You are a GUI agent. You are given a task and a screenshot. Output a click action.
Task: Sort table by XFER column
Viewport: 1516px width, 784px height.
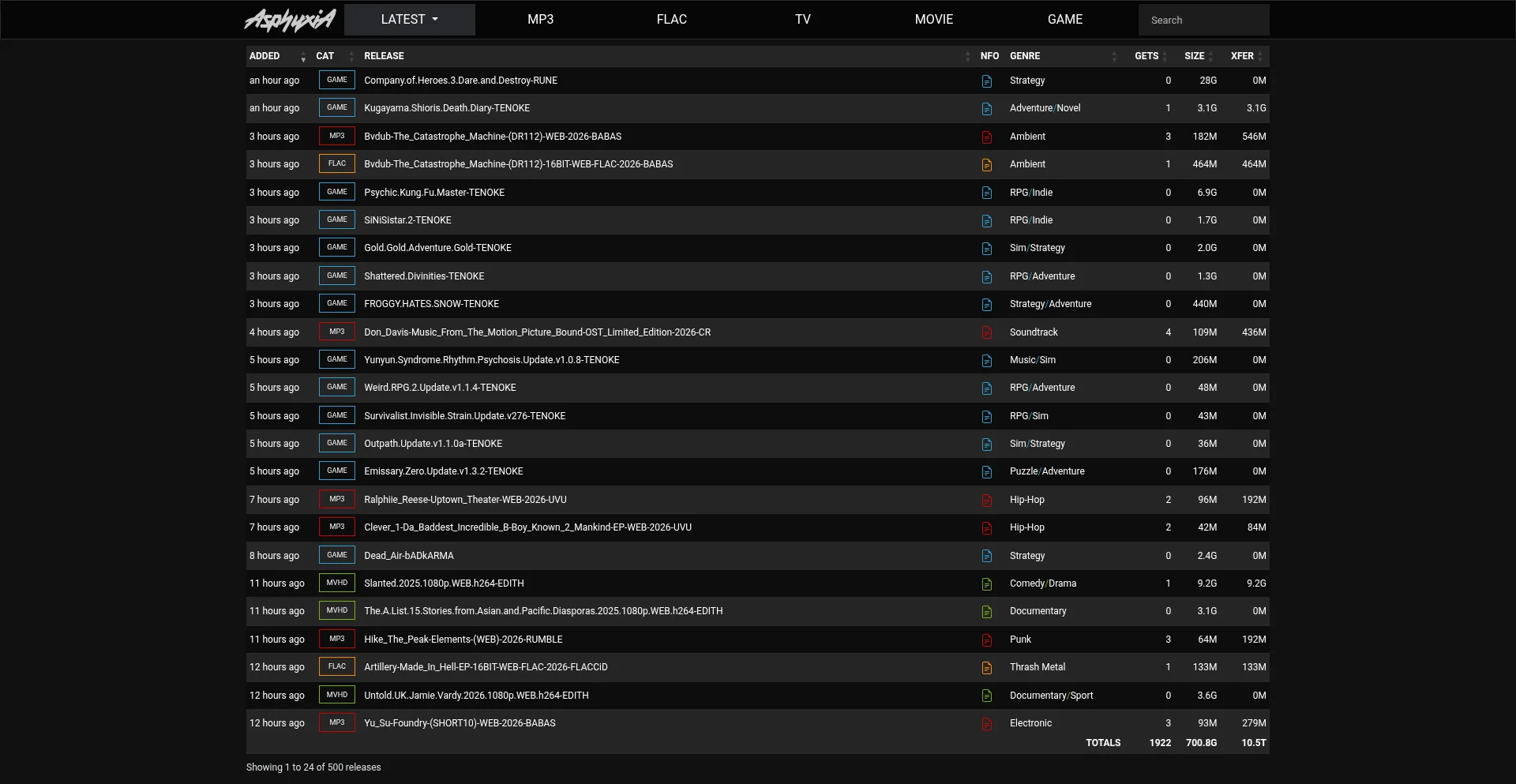(x=1246, y=56)
